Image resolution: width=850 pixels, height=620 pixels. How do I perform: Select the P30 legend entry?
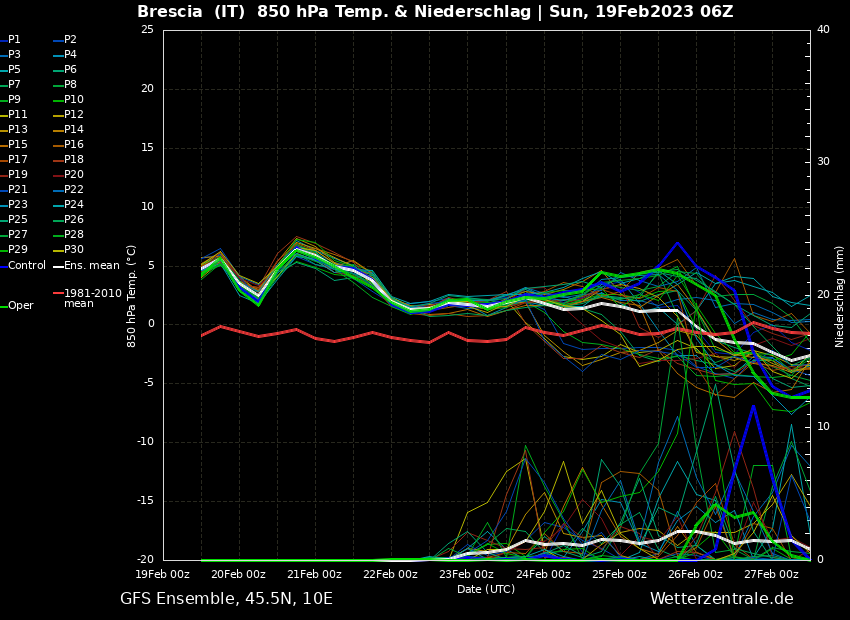click(x=74, y=249)
